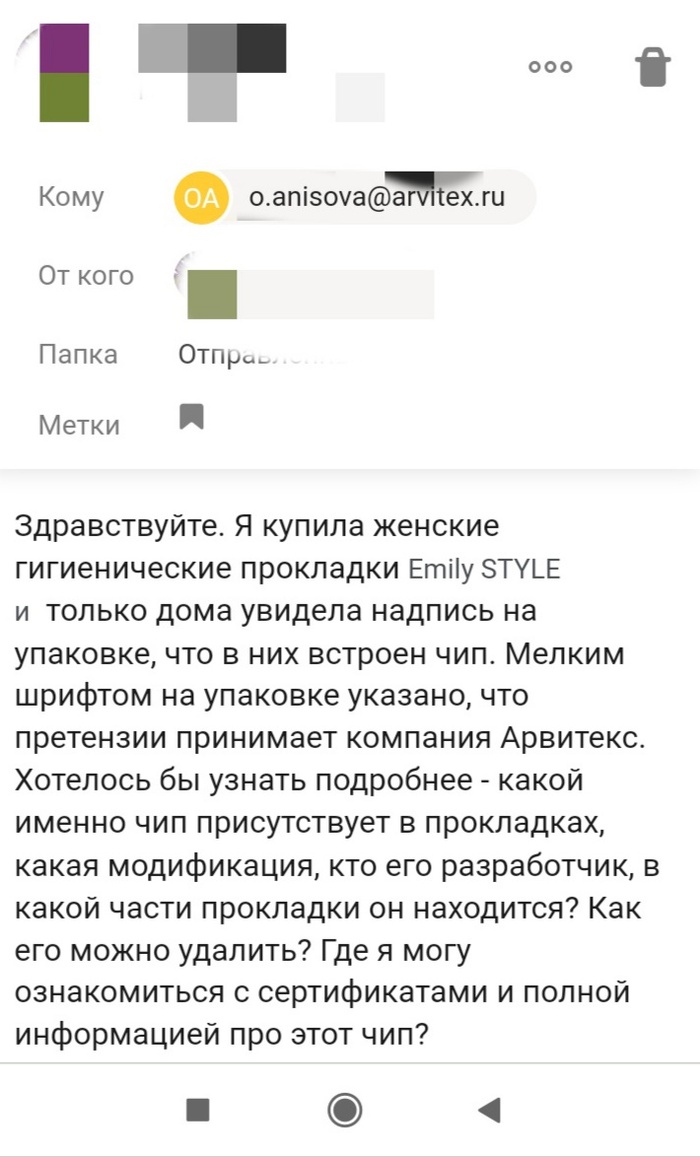The height and width of the screenshot is (1157, 700).
Task: Delete this email with the trash icon
Action: (x=652, y=67)
